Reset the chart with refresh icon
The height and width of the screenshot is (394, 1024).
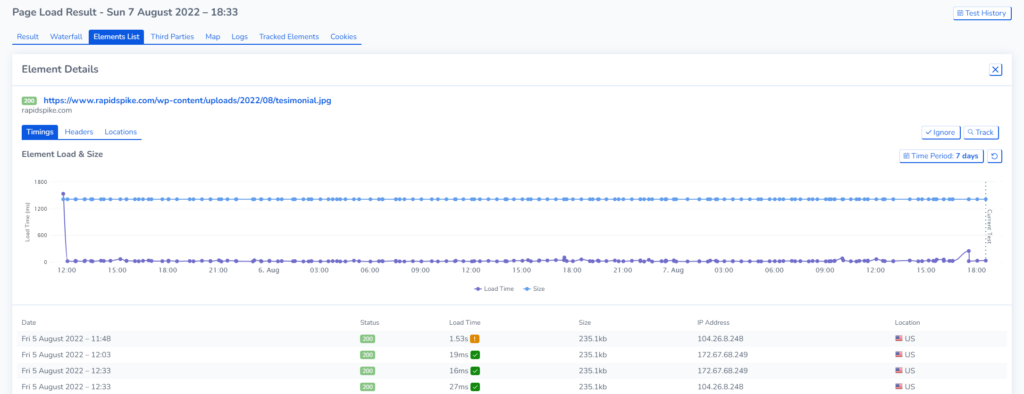[x=995, y=156]
